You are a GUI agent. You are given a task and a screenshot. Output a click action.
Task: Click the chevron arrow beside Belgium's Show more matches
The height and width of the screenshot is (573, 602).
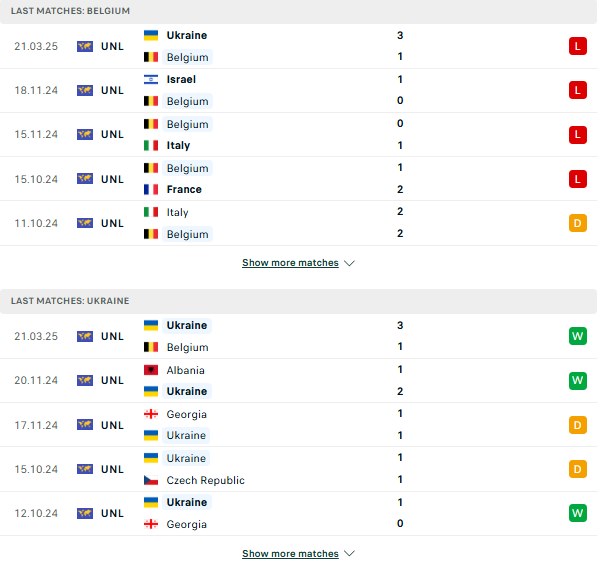coord(349,263)
